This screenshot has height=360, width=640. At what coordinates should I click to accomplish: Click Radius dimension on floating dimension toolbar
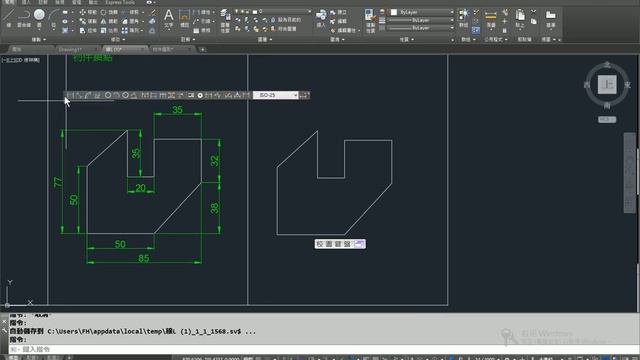108,95
